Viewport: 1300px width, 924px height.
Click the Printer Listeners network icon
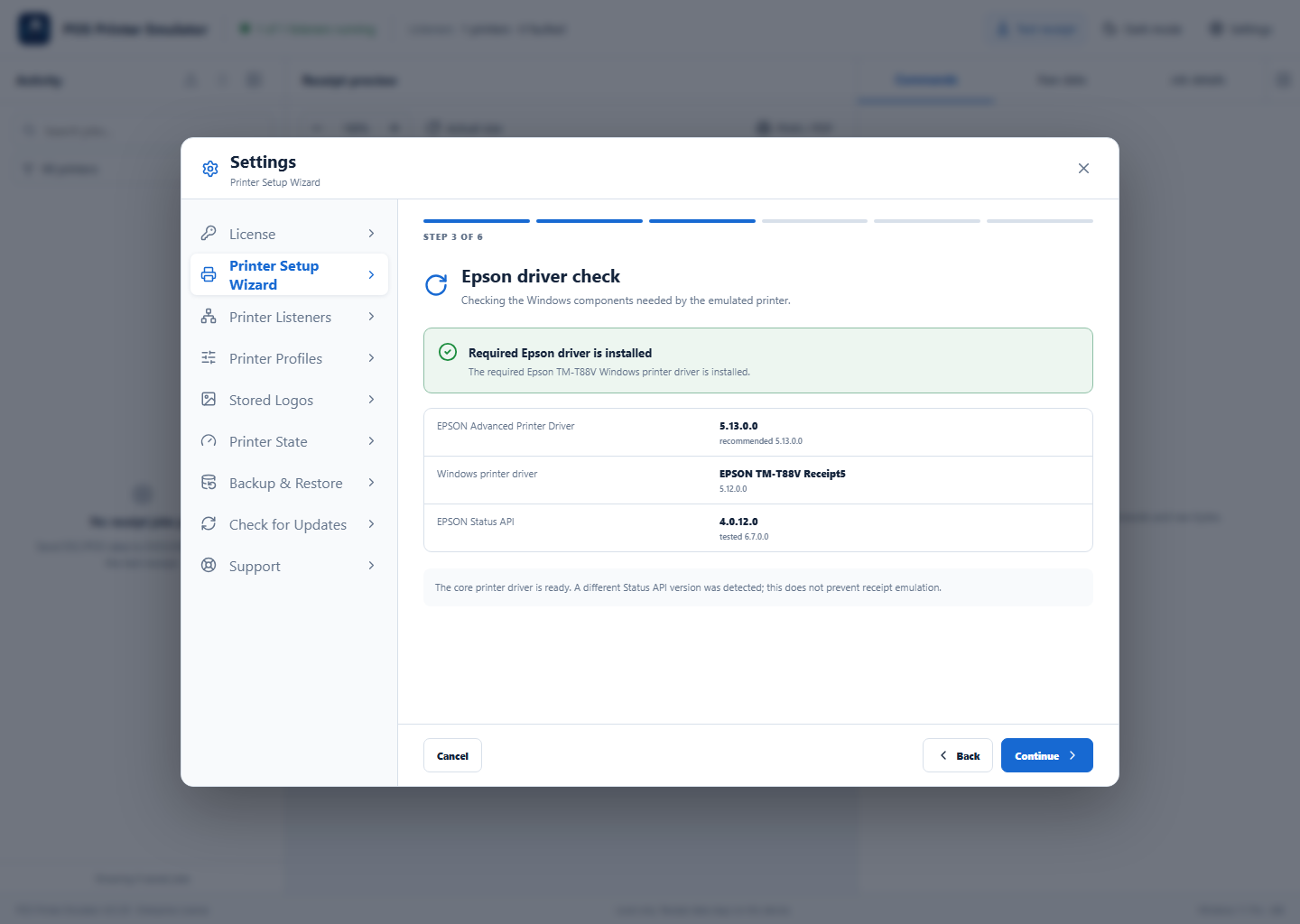pos(209,316)
